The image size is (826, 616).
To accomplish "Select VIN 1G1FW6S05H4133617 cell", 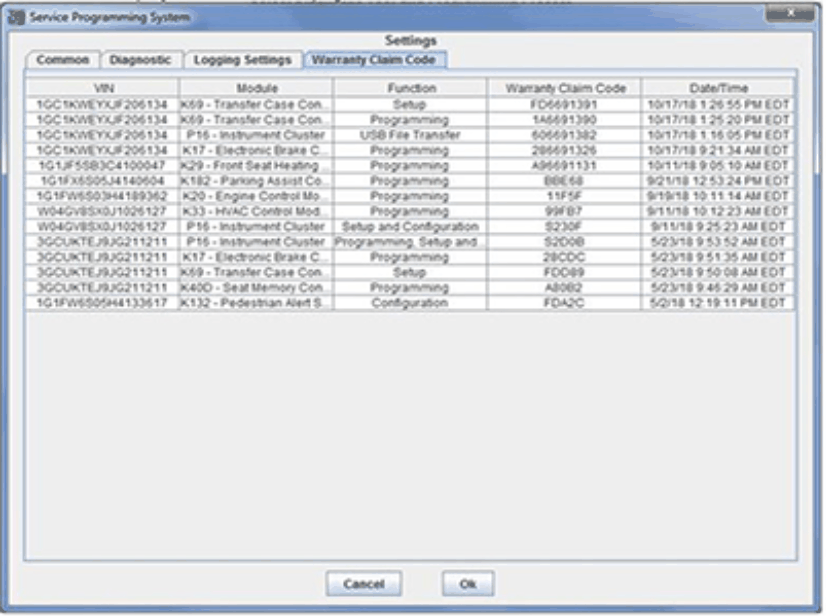I will pos(103,302).
